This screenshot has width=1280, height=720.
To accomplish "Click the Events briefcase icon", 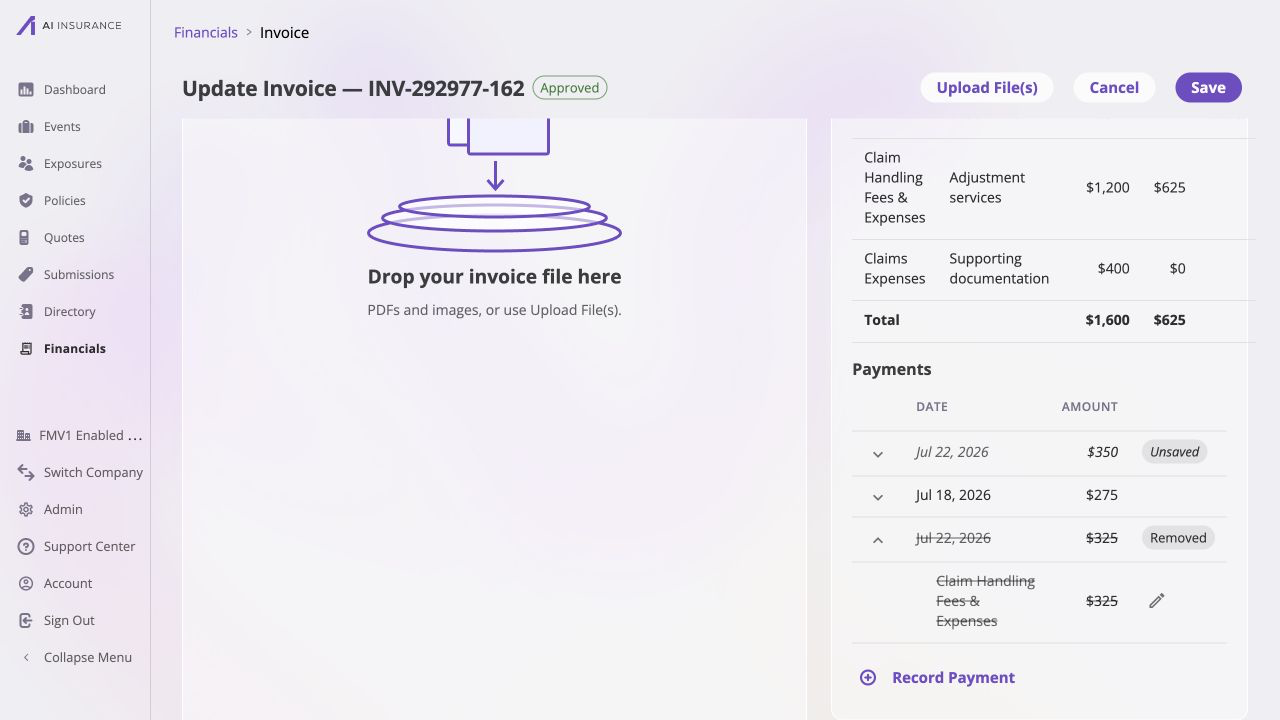I will tap(26, 127).
